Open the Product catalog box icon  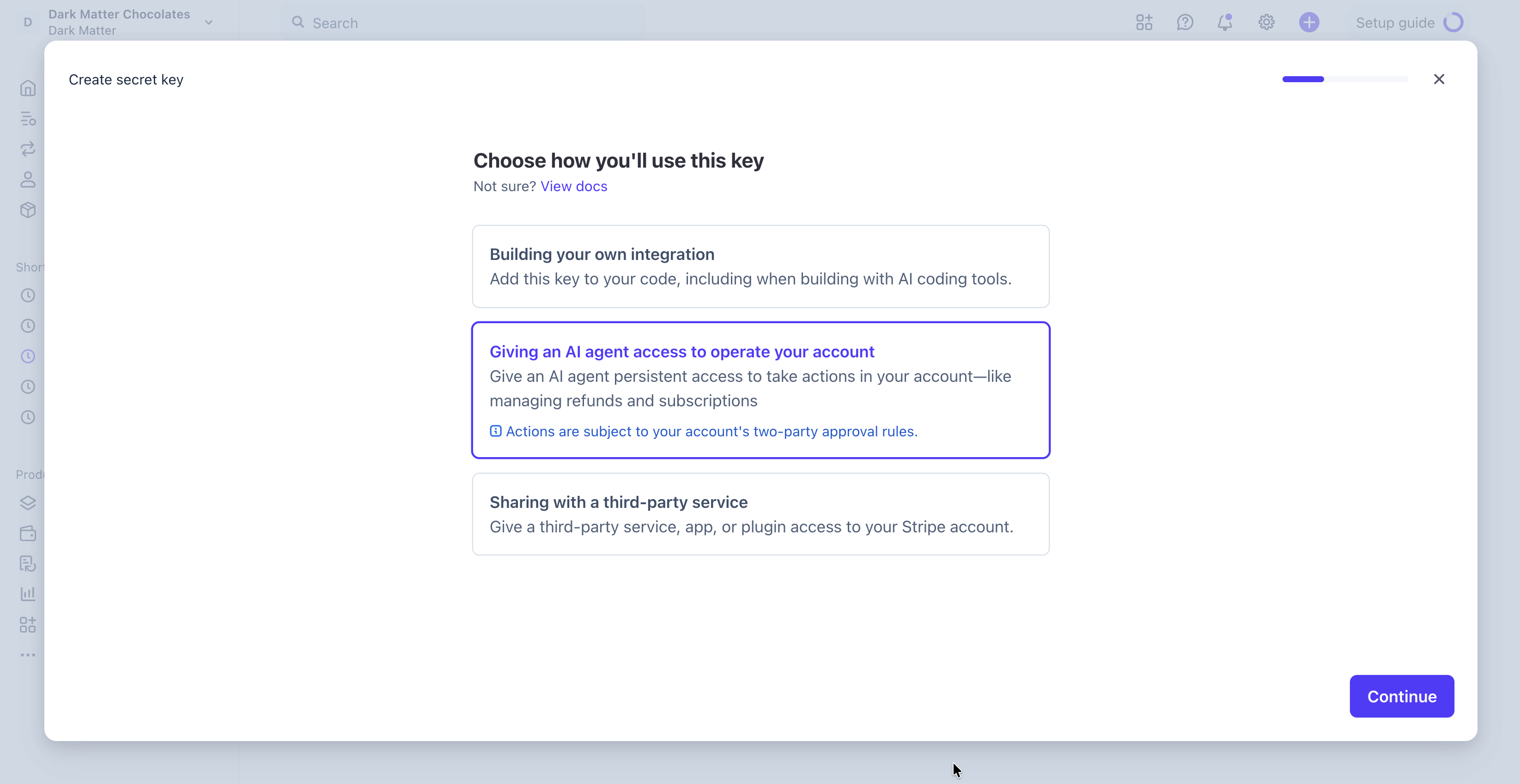[x=28, y=210]
